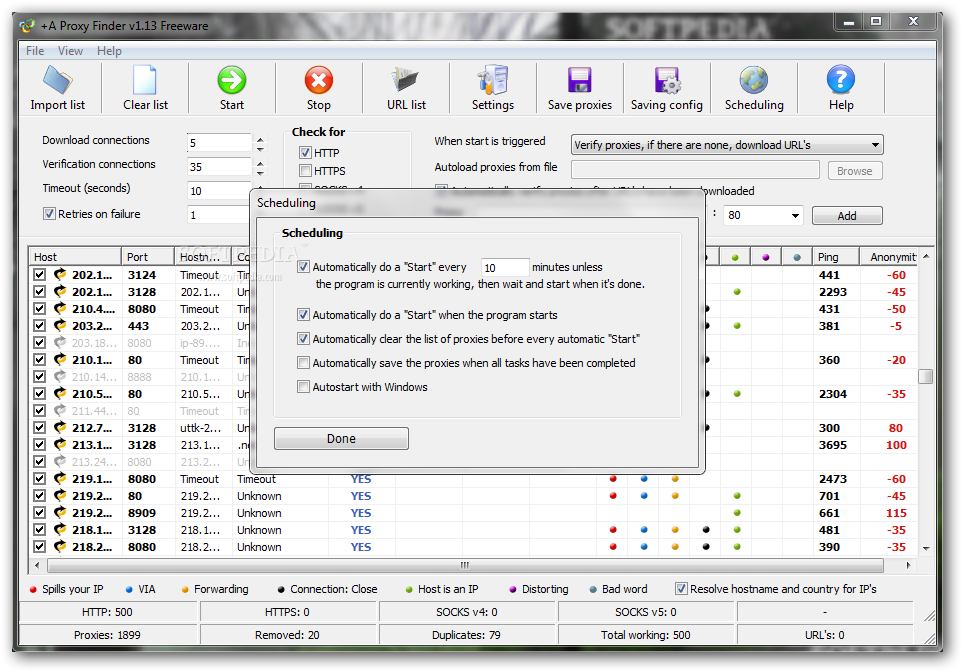Click the vertical scrollbar thumb of proxy list

[926, 376]
